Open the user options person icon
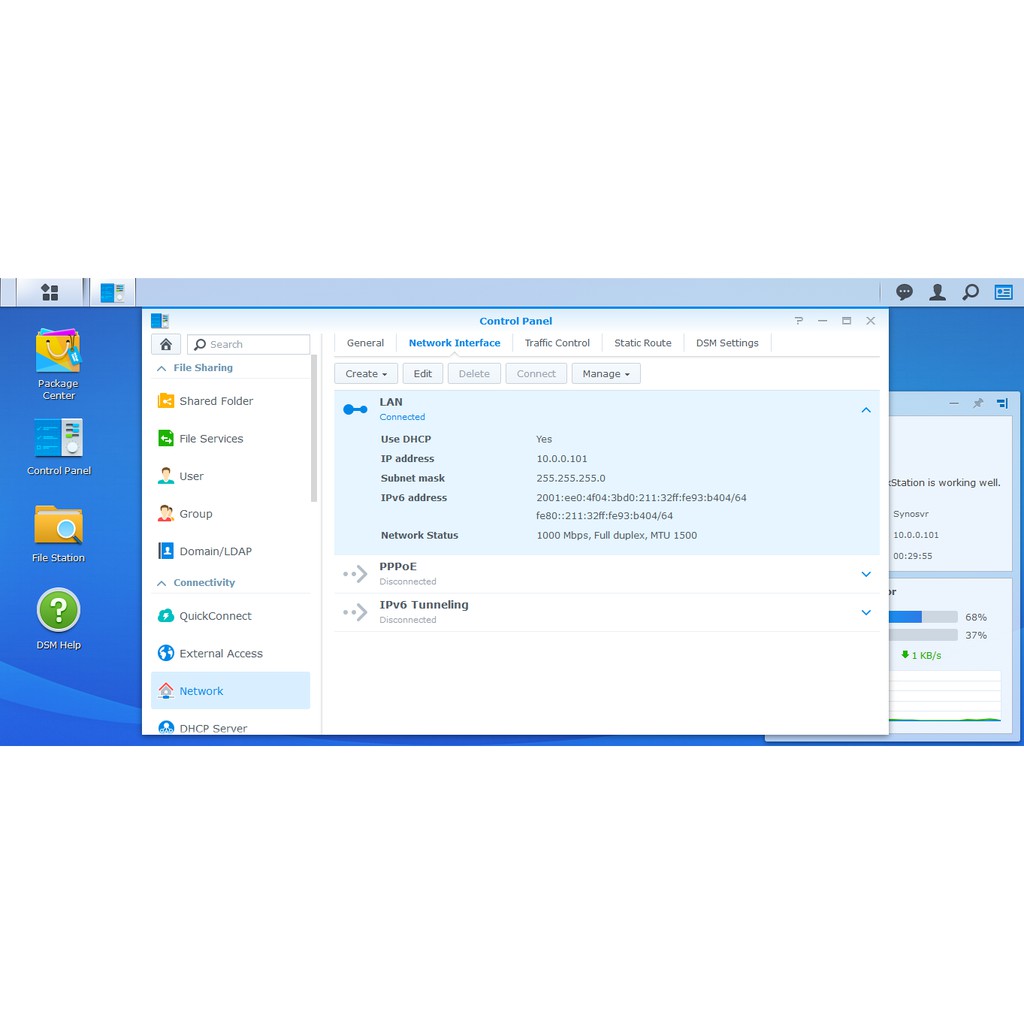Viewport: 1024px width, 1024px height. click(x=937, y=292)
